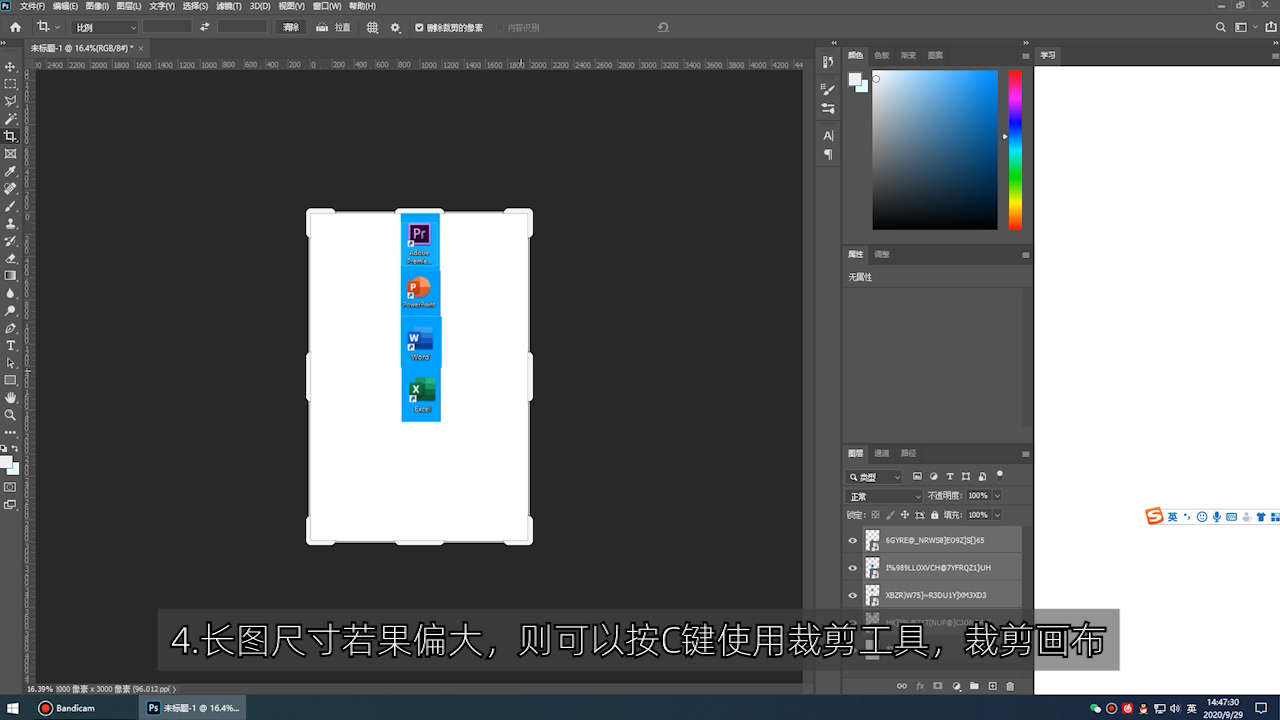The width and height of the screenshot is (1280, 720).
Task: Toggle layer filter on/off switch
Action: (x=999, y=475)
